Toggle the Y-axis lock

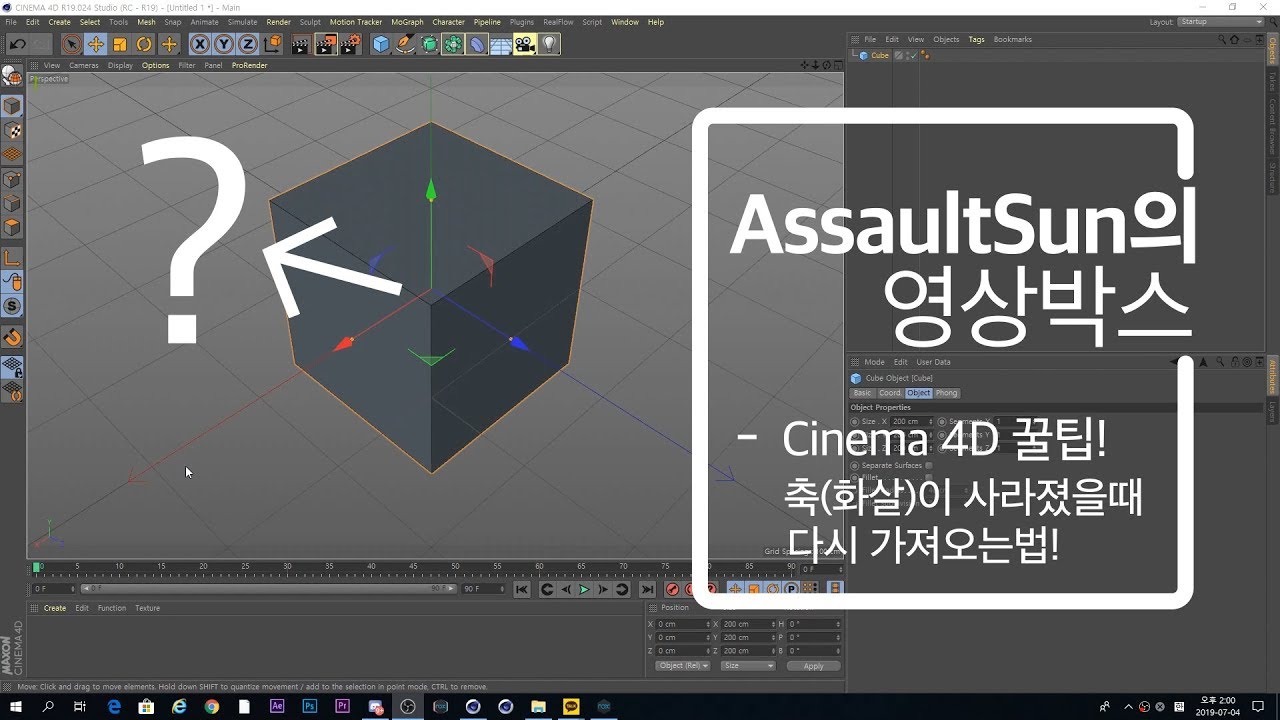click(223, 44)
